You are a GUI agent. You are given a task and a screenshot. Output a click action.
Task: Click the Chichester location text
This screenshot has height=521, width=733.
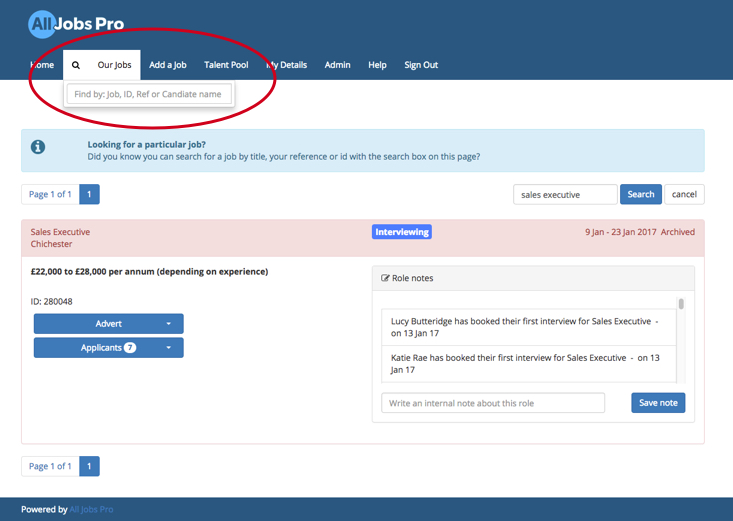point(51,244)
